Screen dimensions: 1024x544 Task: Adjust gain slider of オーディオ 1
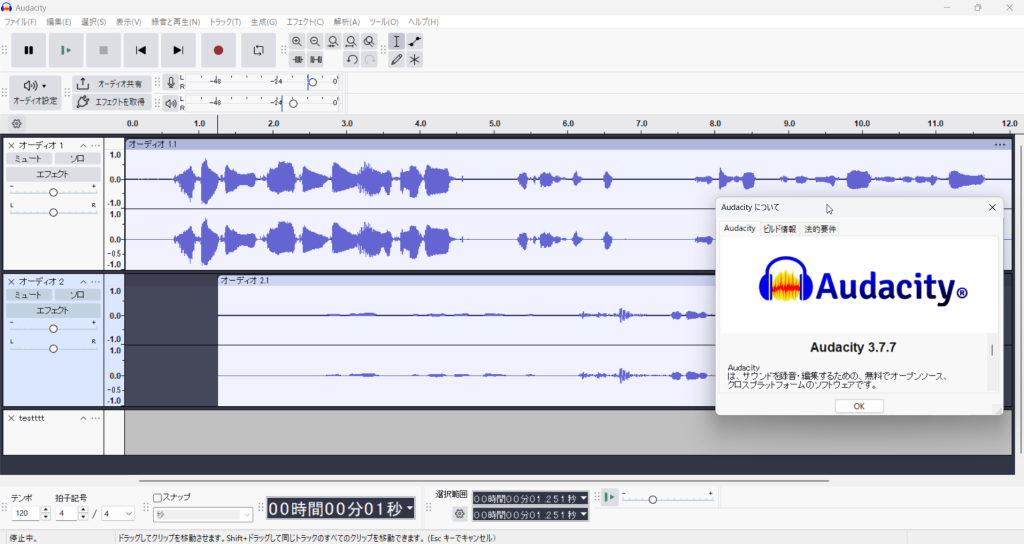coord(54,192)
